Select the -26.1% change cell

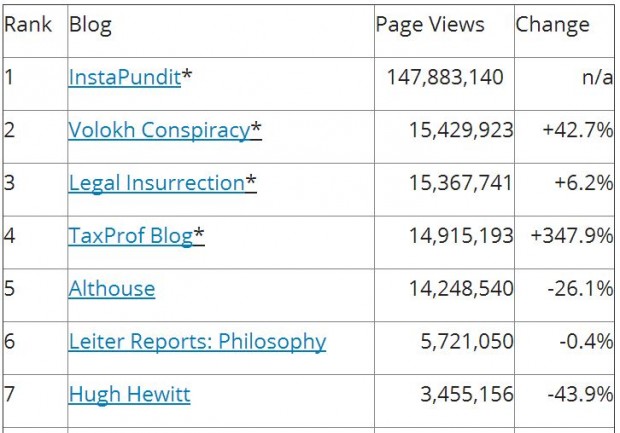(580, 289)
